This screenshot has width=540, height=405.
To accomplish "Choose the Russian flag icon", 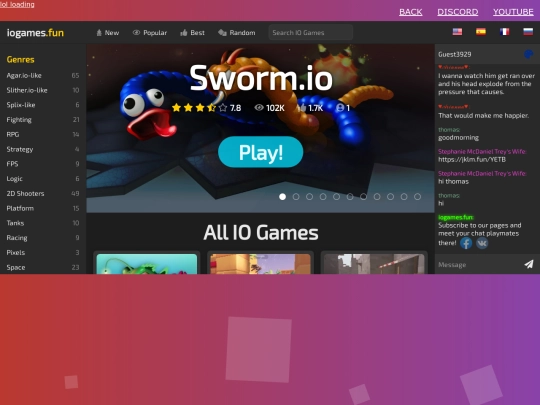I will [528, 32].
